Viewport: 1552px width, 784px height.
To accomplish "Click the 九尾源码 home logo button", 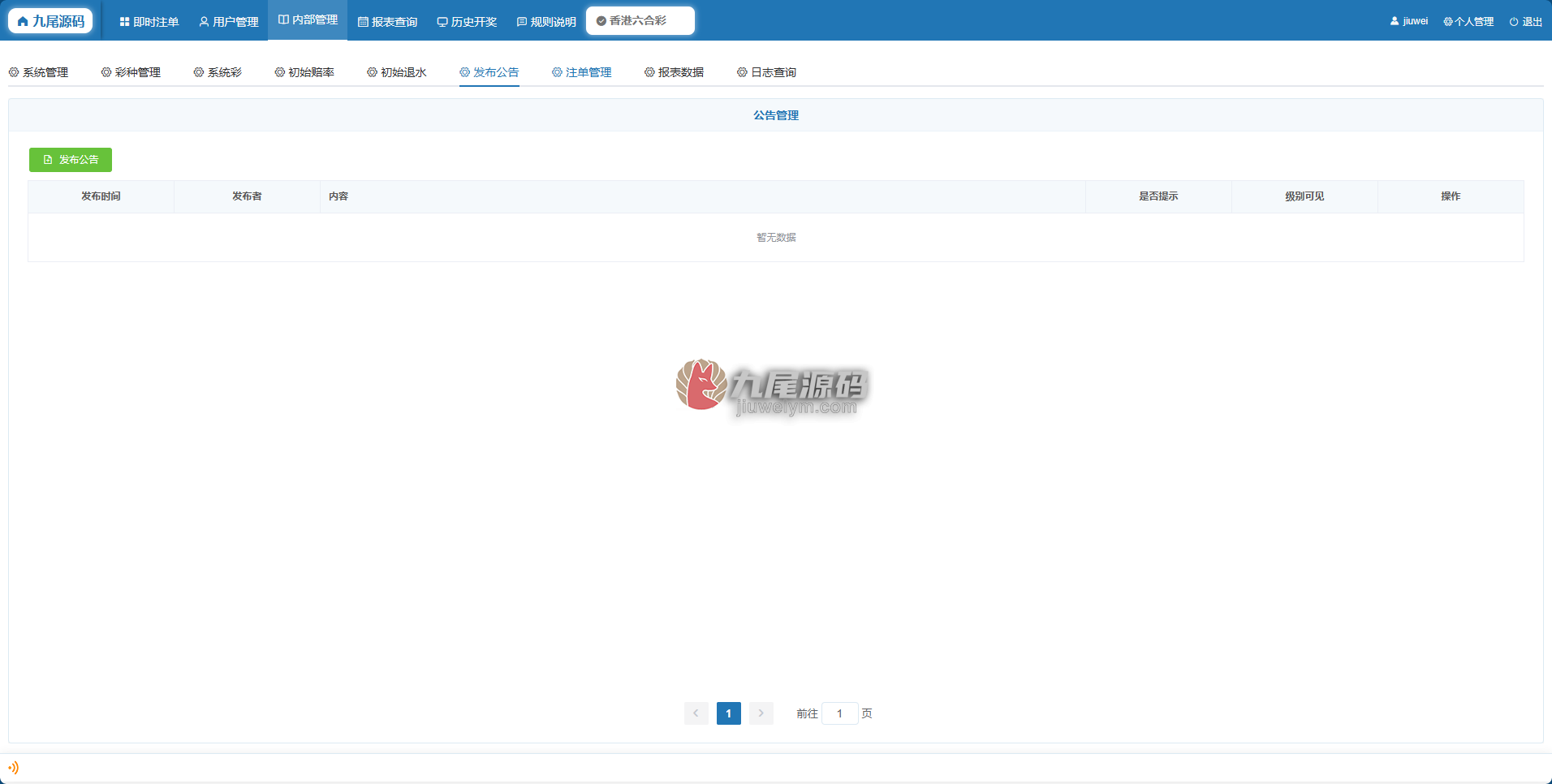I will (x=50, y=21).
